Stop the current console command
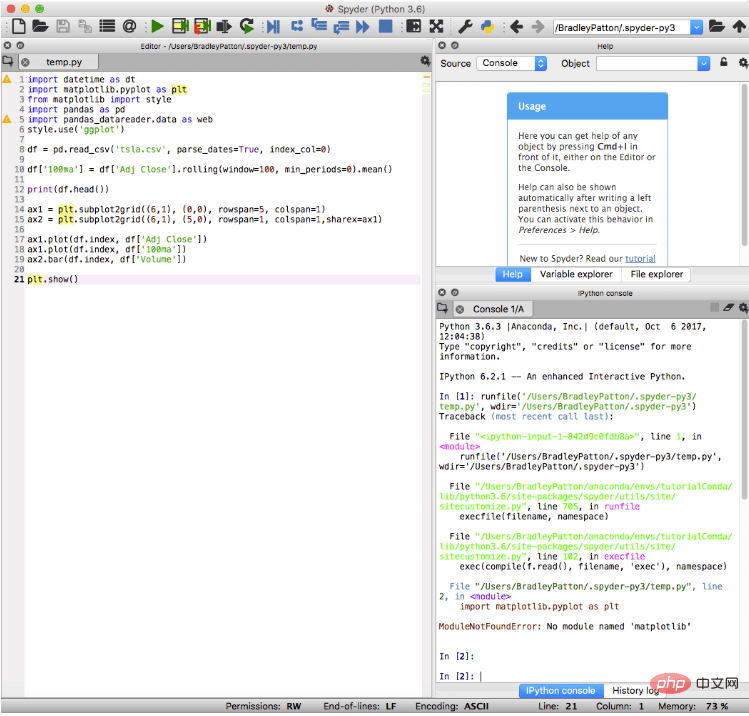 point(714,308)
